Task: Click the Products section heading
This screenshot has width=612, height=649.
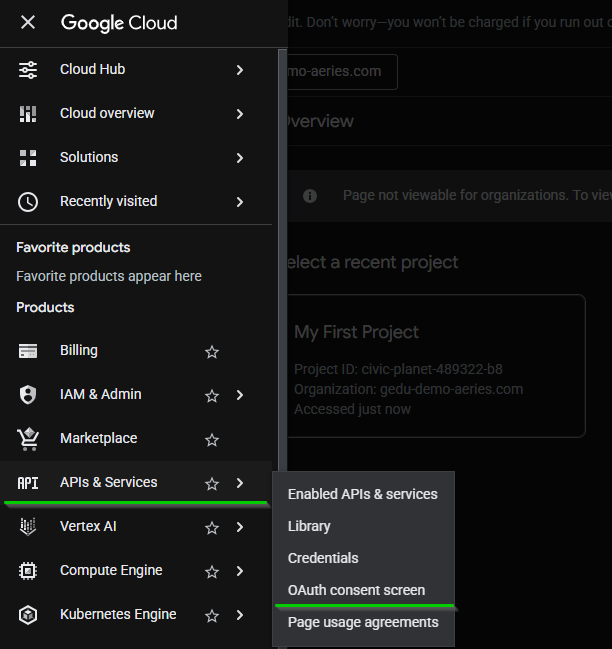Action: [x=45, y=308]
